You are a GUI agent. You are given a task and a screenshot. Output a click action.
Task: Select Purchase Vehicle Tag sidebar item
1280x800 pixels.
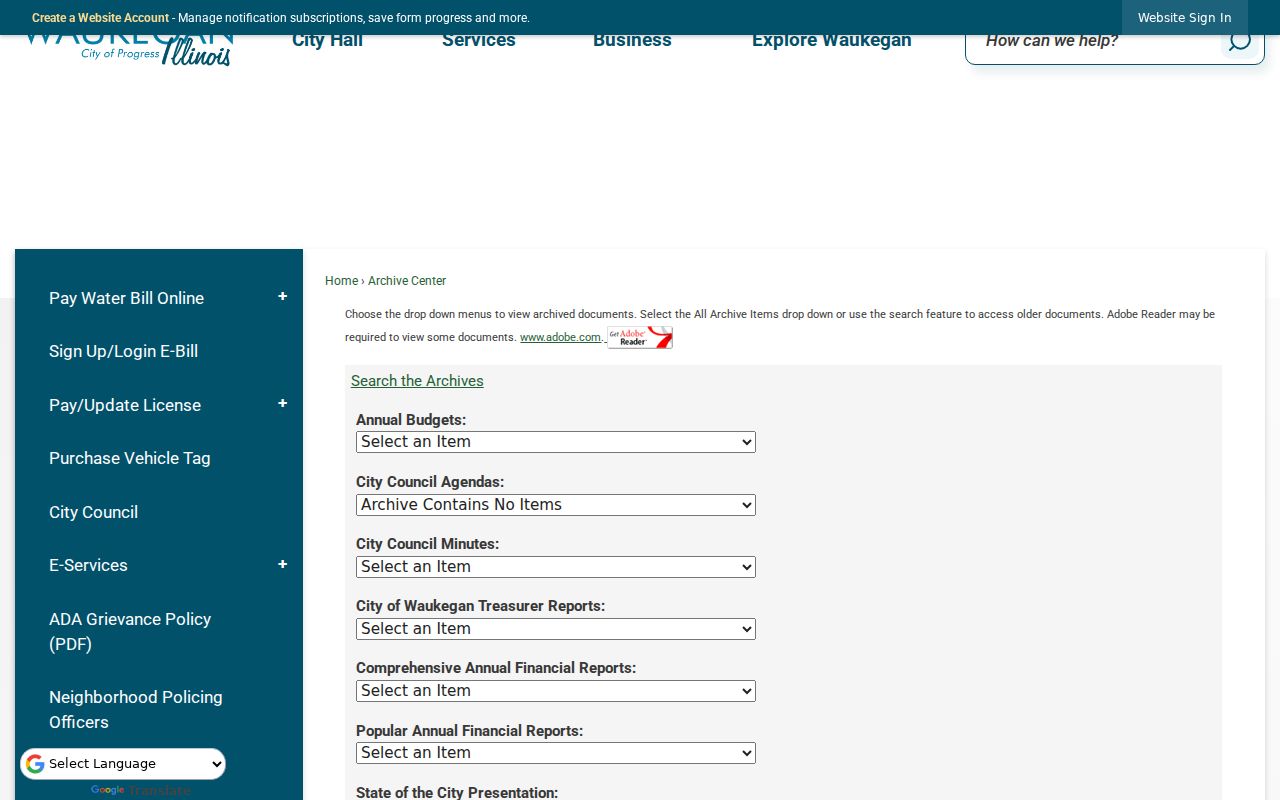[130, 458]
